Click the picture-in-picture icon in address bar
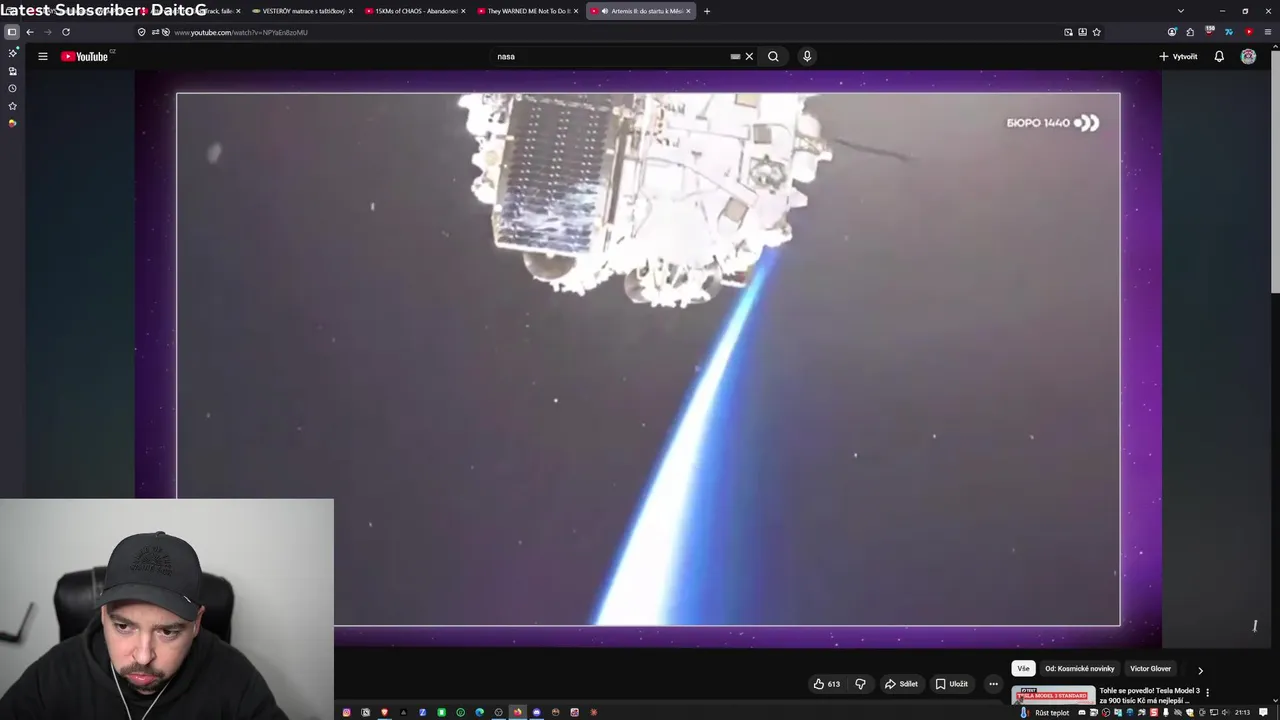Screen dimensions: 1280x720 click(x=1068, y=32)
